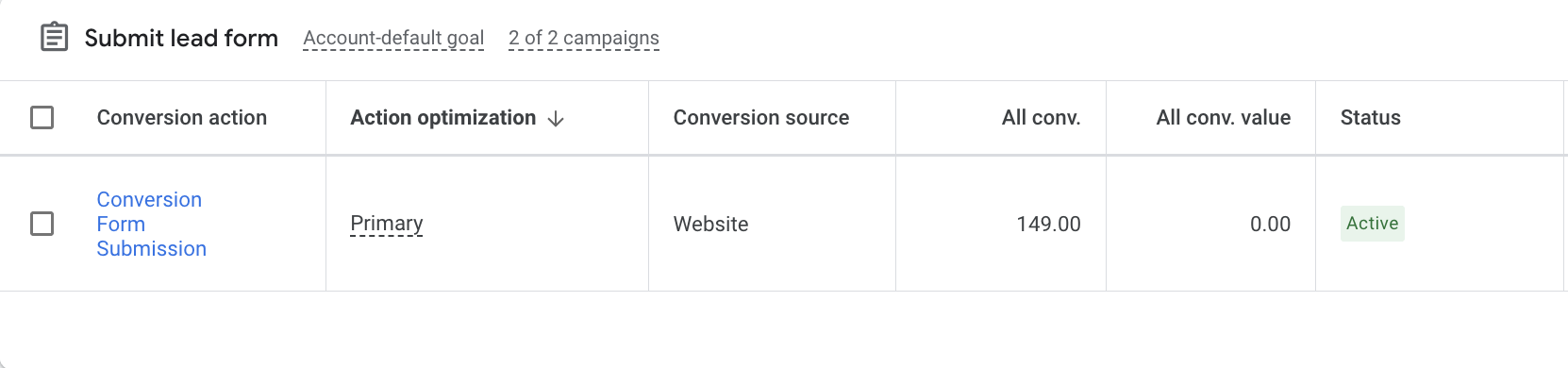Open the Account-default goal setting
1568x368 pixels.
[393, 38]
